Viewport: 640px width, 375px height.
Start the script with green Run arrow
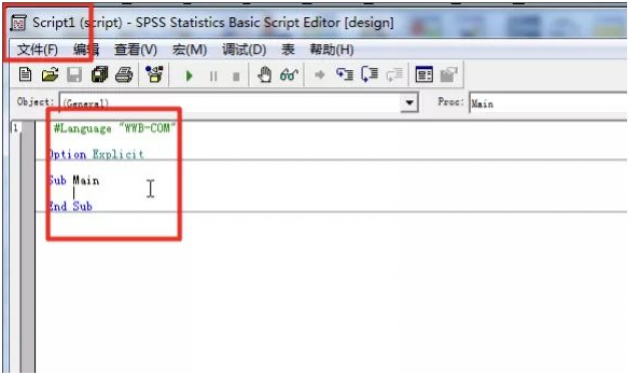click(x=189, y=76)
